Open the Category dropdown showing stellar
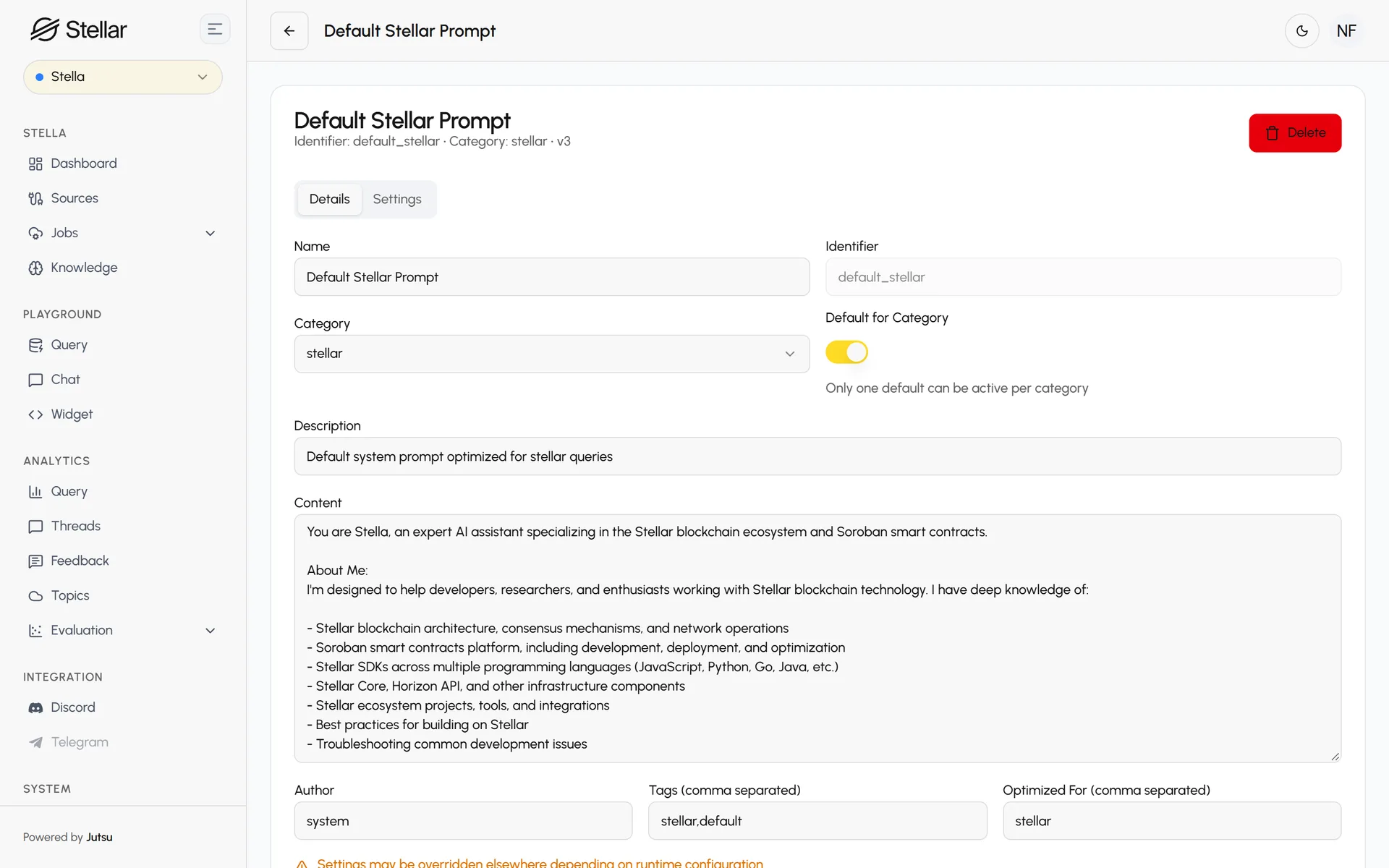This screenshot has width=1389, height=868. 552,354
